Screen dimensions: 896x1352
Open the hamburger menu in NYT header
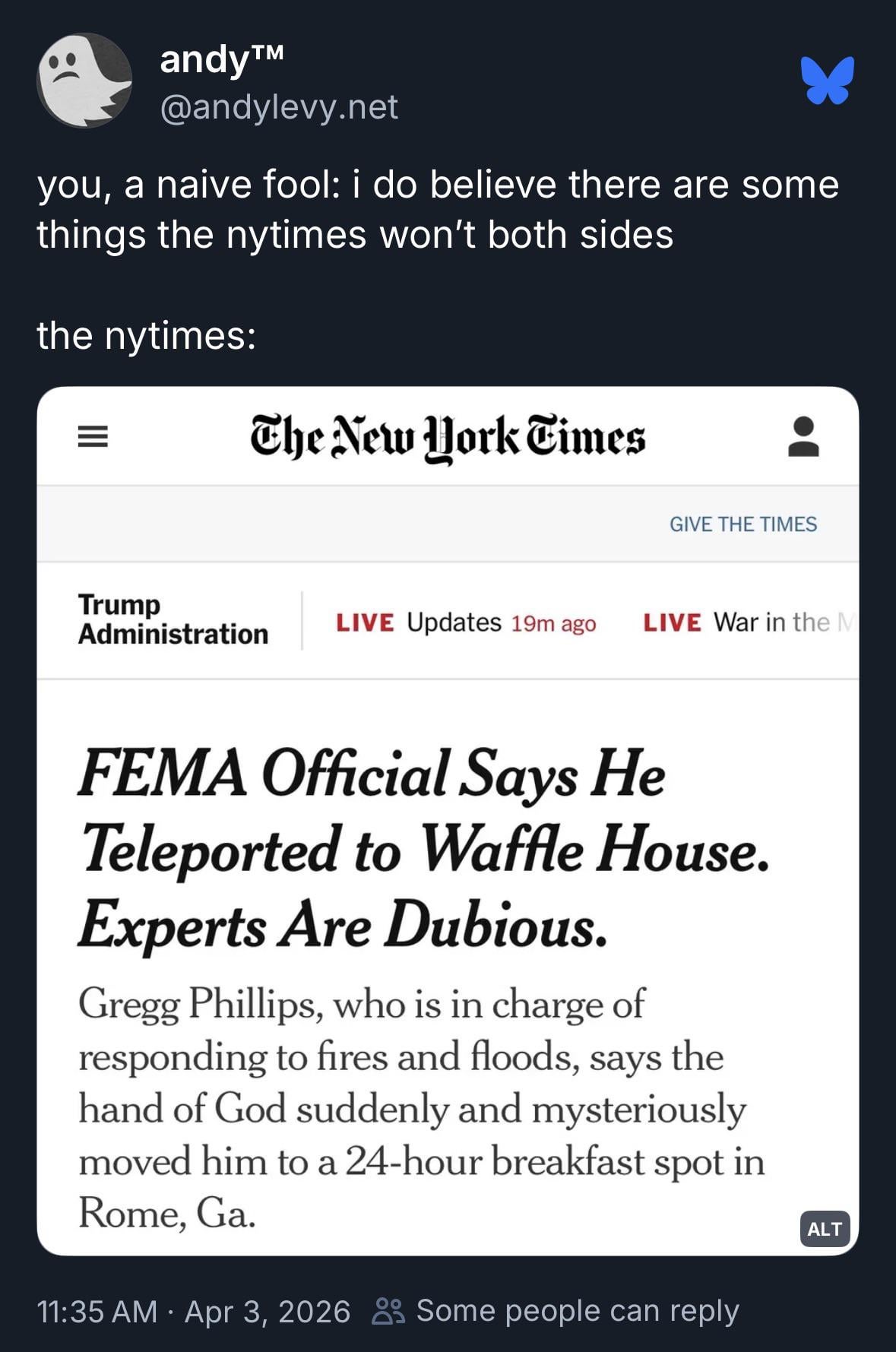93,436
